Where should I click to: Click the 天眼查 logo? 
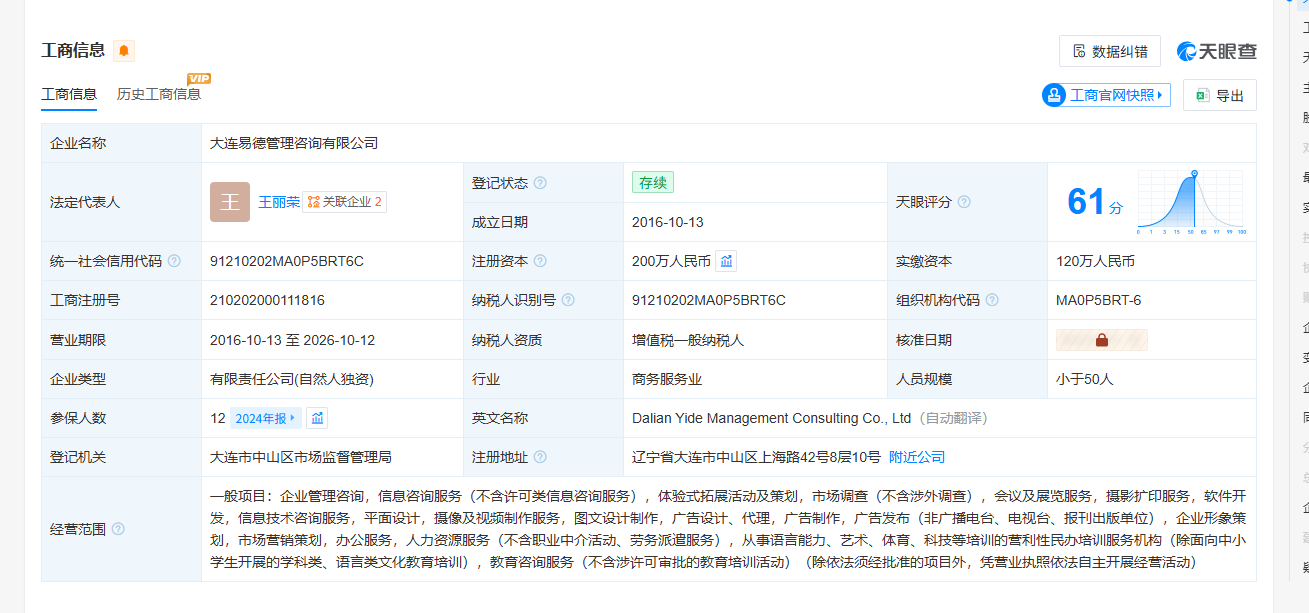point(1217,51)
